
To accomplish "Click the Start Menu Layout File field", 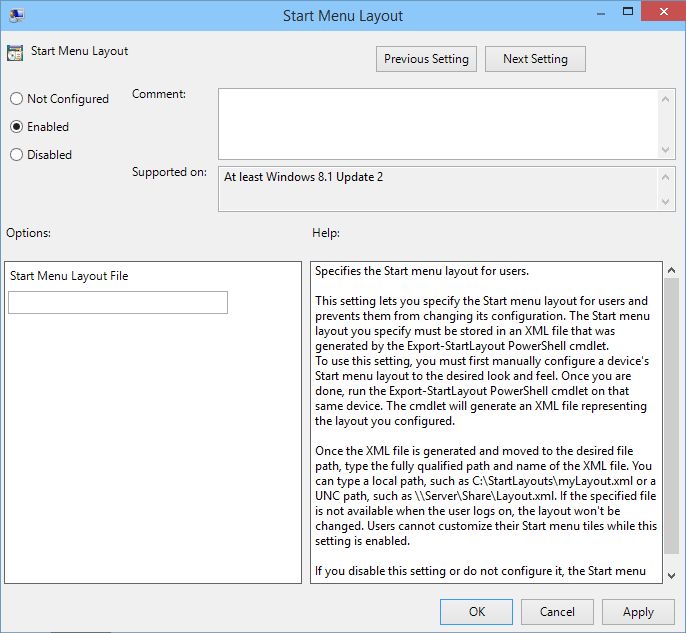I will tap(118, 303).
